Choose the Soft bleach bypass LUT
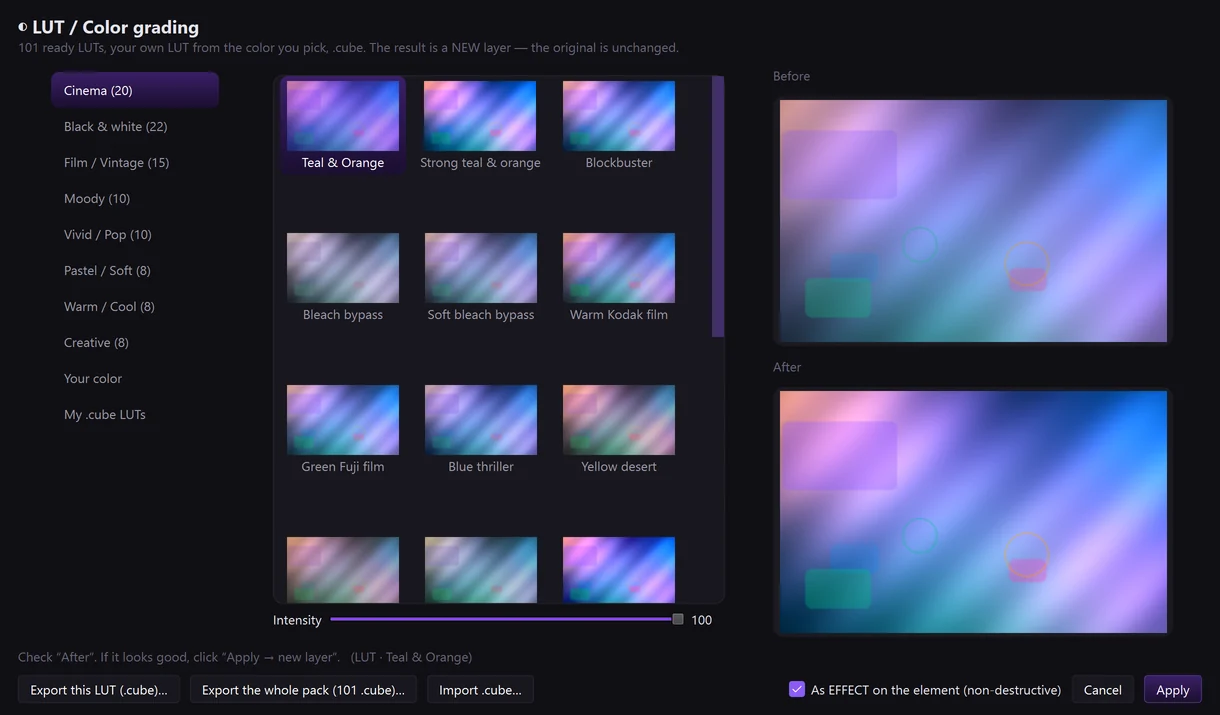Image resolution: width=1220 pixels, height=715 pixels. pos(480,278)
